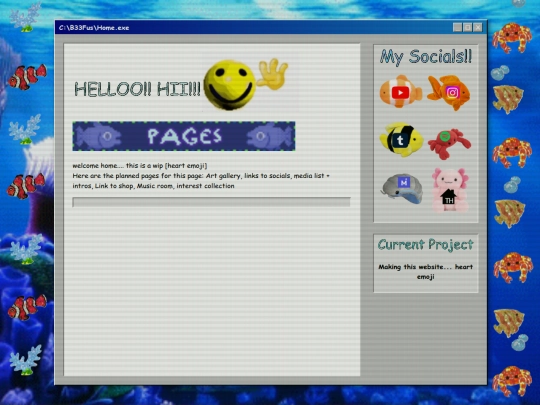This screenshot has width=540, height=405.
Task: Open the Tumblr yellow fish icon
Action: [402, 139]
